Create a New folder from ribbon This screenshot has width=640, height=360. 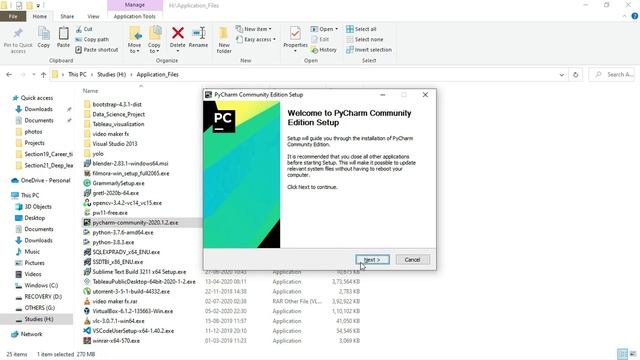click(x=224, y=40)
